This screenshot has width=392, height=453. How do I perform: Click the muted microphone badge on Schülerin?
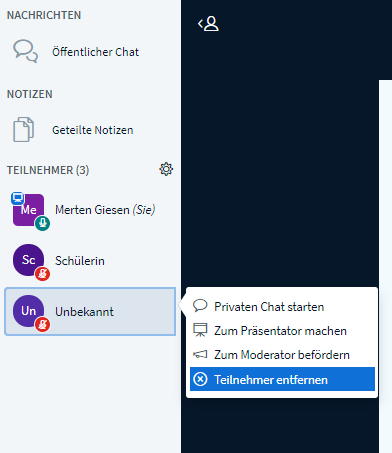coord(43,274)
